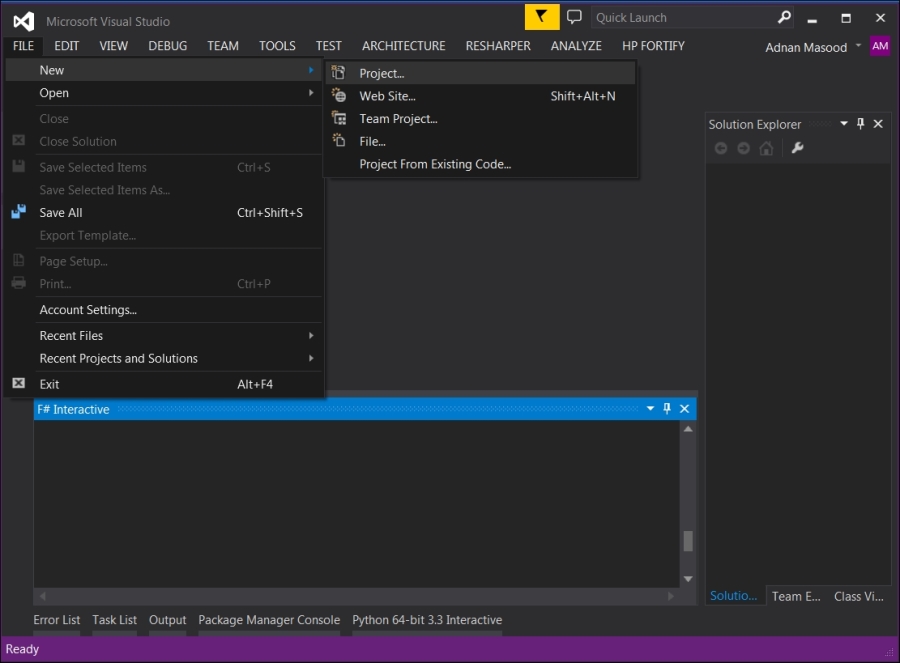Screen dimensions: 900x663
Task: Open the ARCHITECTURE menu
Action: point(404,46)
